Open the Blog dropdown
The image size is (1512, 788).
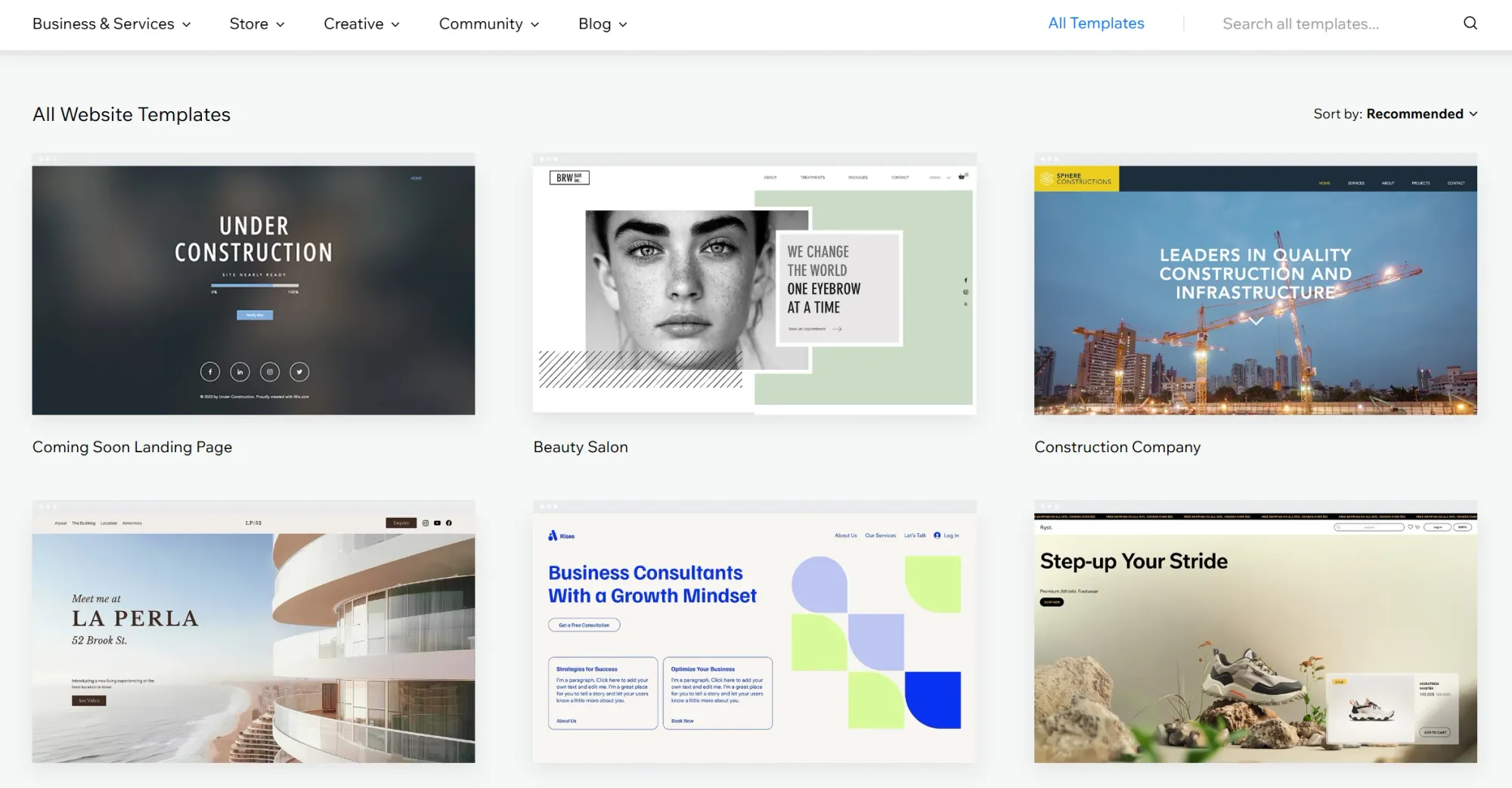tap(603, 23)
